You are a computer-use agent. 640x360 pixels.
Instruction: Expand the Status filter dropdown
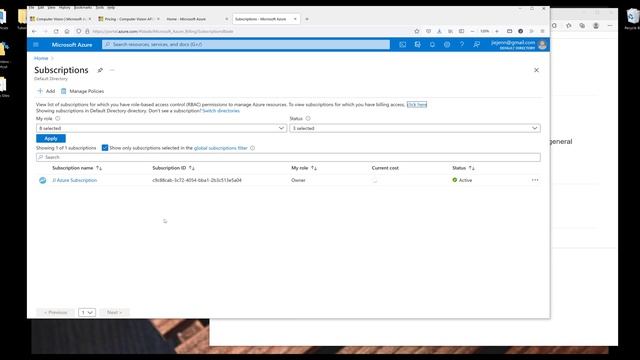click(x=415, y=128)
